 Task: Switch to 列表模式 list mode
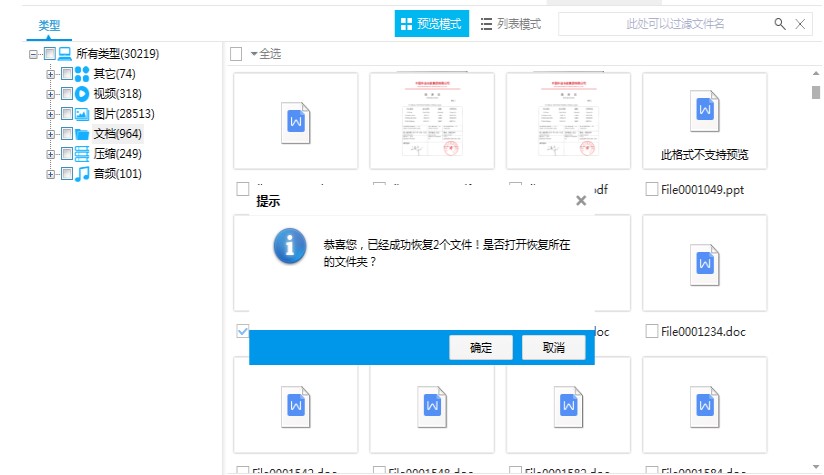pyautogui.click(x=511, y=24)
